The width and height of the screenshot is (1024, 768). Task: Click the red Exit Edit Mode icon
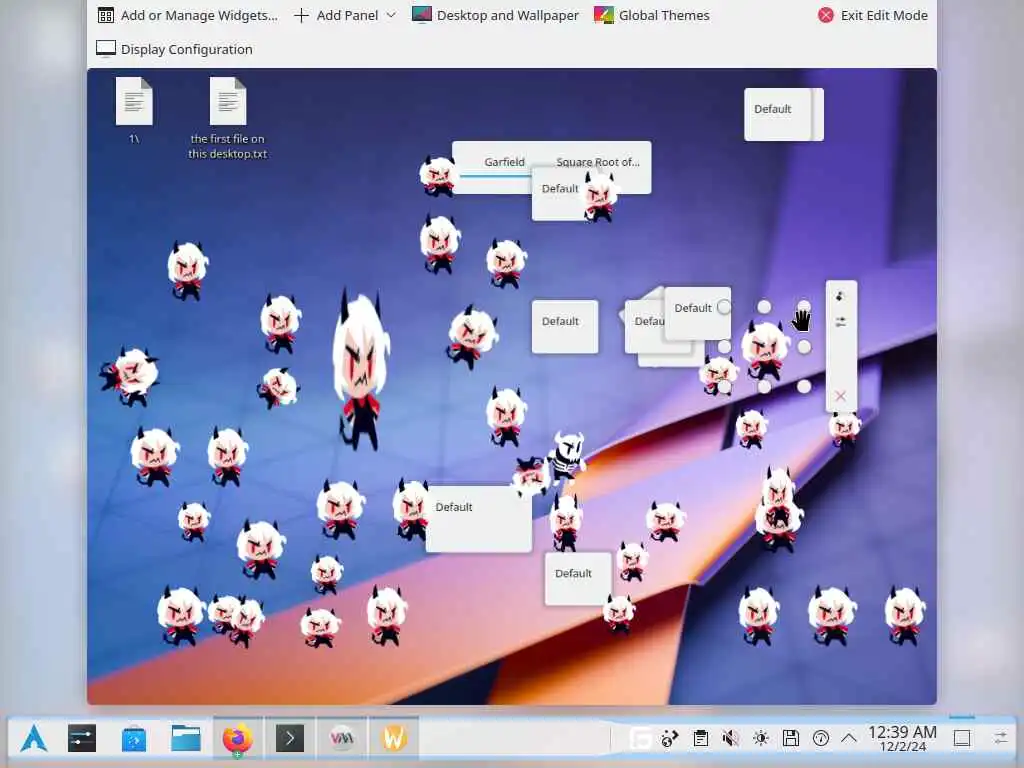[826, 15]
